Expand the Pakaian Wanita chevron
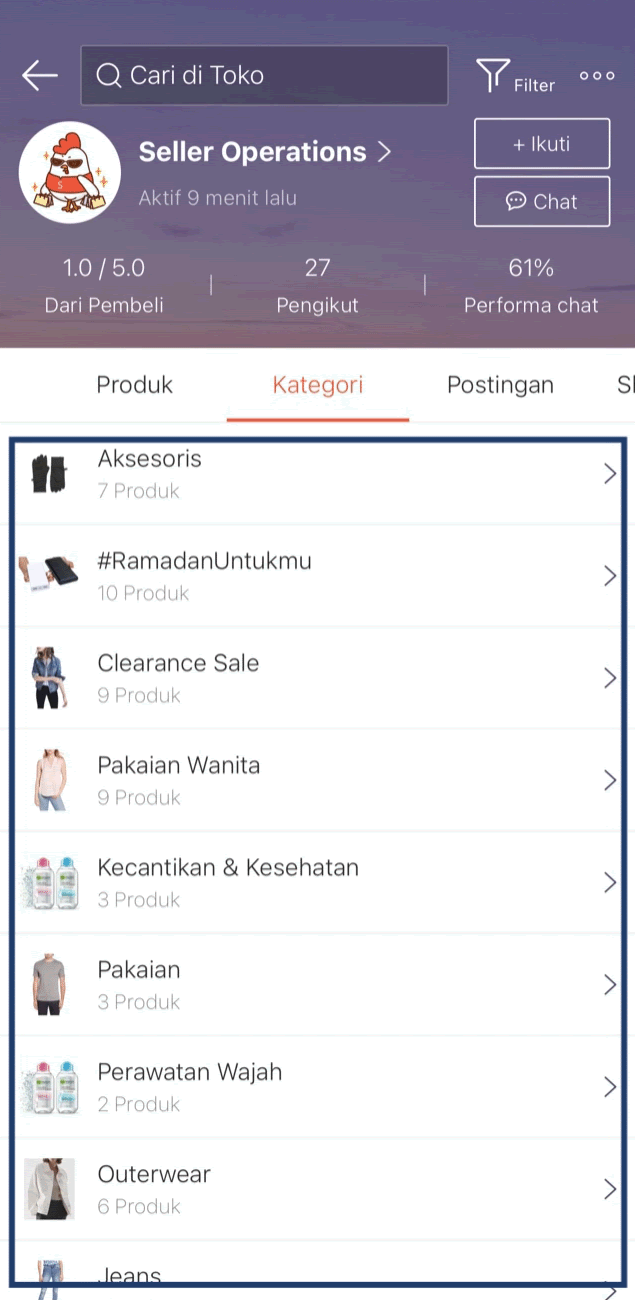Viewport: 635px width, 1300px height. pyautogui.click(x=610, y=780)
